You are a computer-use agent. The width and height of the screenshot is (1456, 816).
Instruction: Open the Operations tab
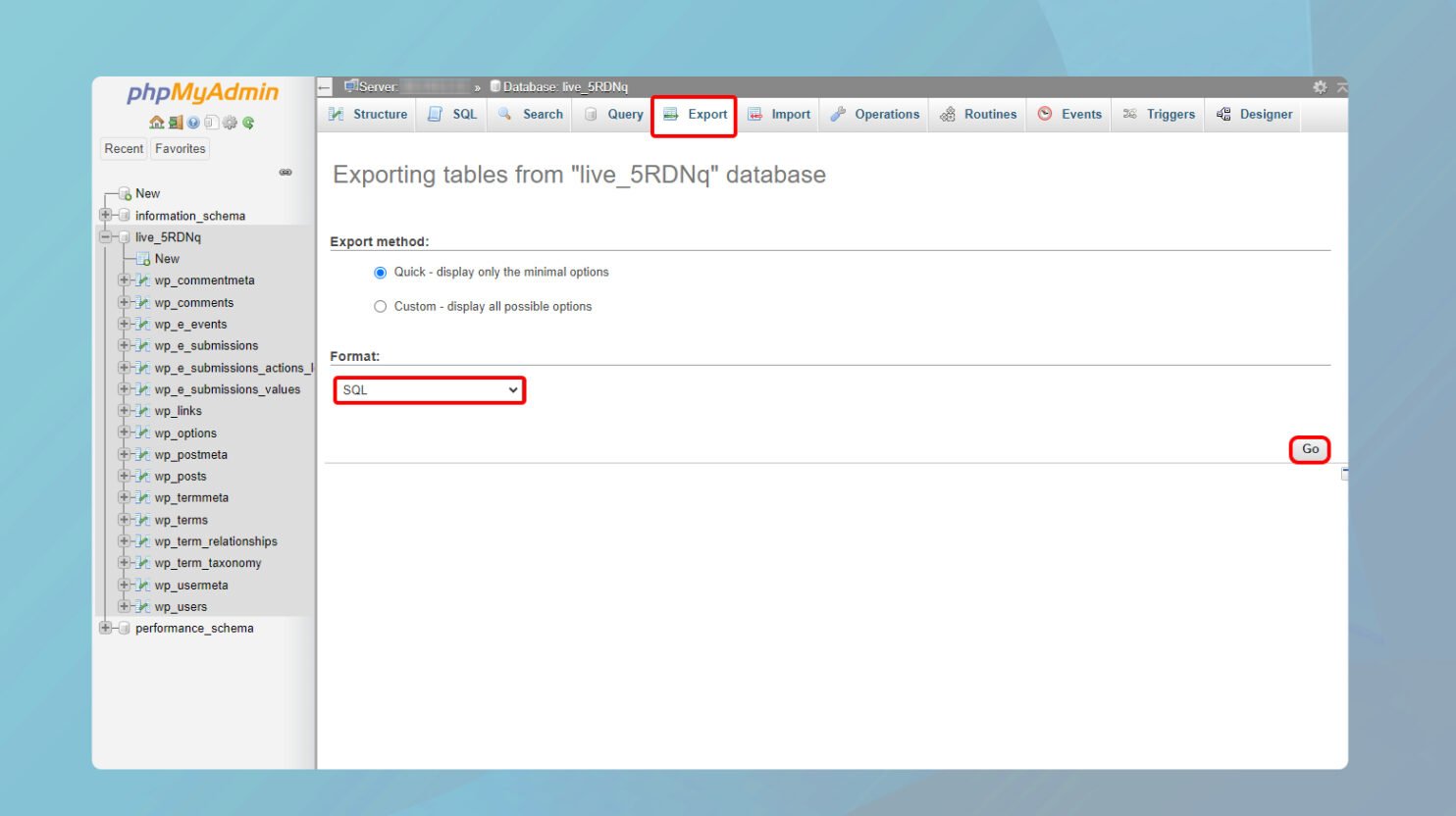pyautogui.click(x=875, y=115)
